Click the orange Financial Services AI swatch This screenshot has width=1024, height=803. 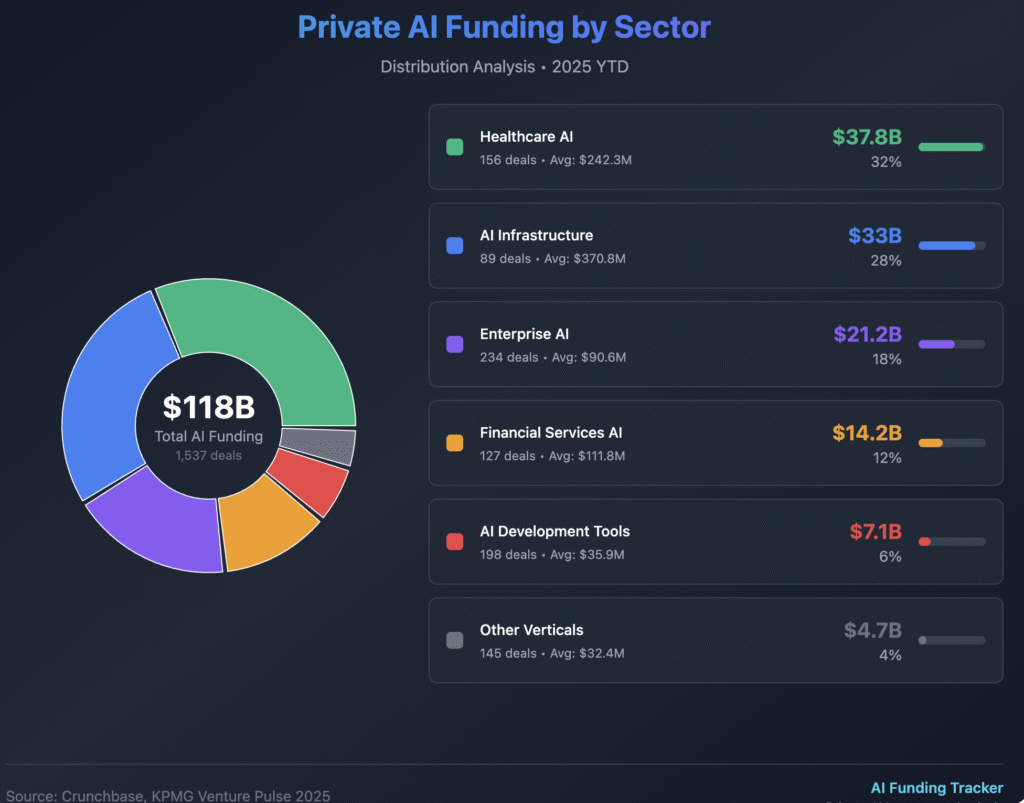(x=455, y=443)
